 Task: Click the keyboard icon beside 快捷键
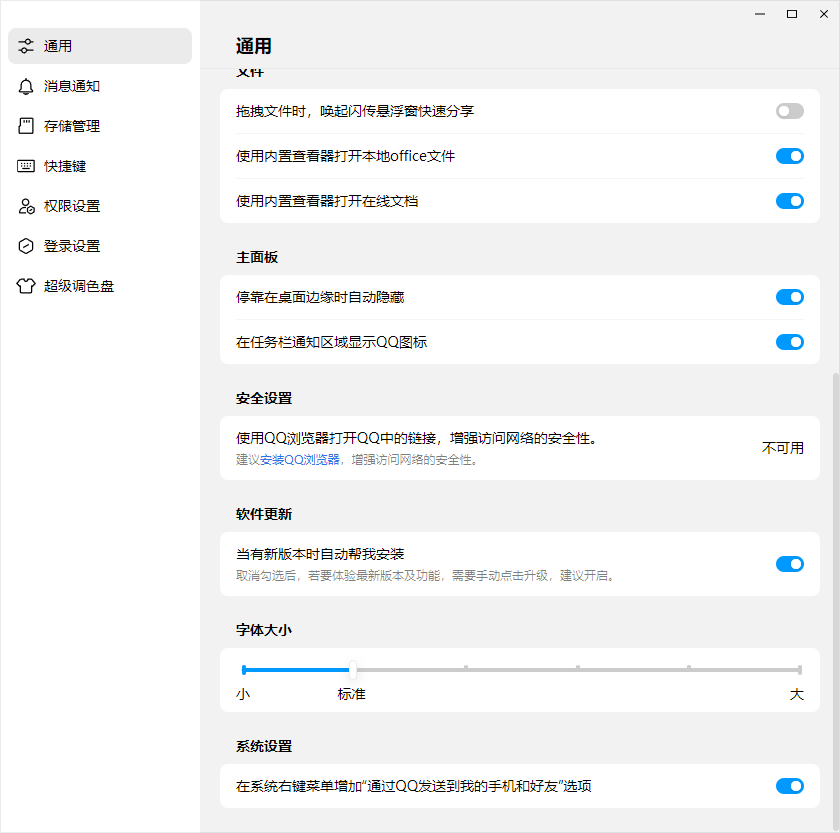pos(26,166)
